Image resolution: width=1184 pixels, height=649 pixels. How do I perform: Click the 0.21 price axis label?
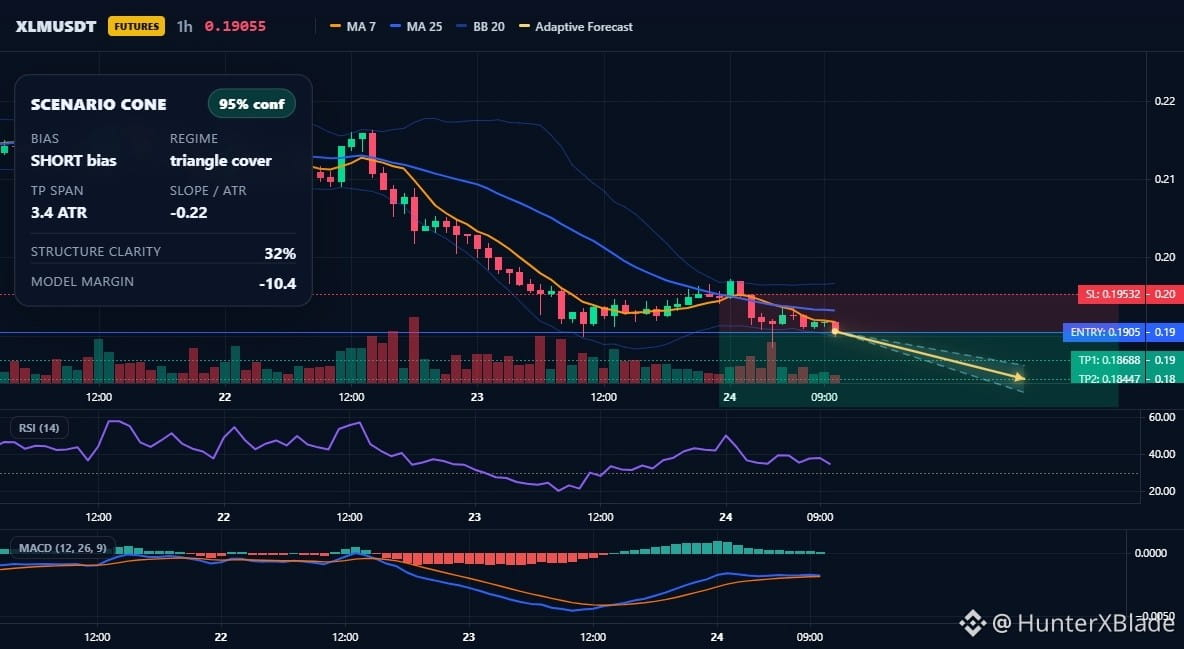1165,179
